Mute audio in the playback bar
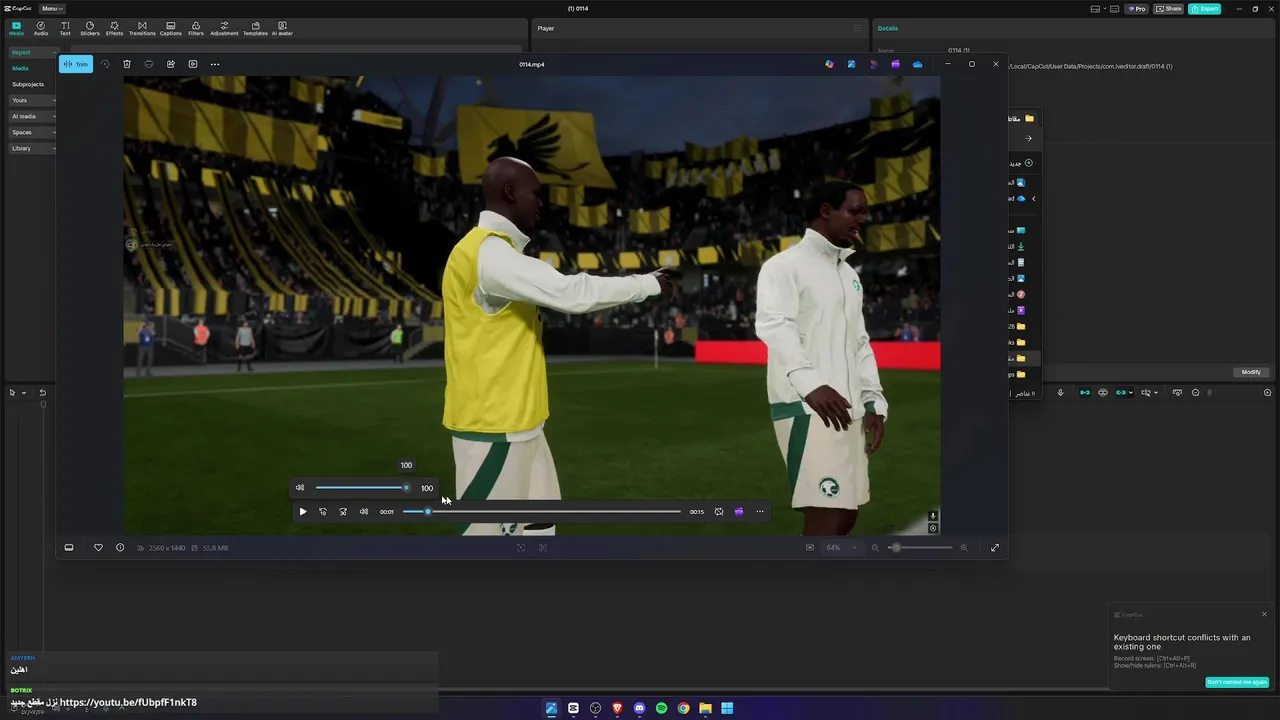The image size is (1280, 720). [364, 512]
